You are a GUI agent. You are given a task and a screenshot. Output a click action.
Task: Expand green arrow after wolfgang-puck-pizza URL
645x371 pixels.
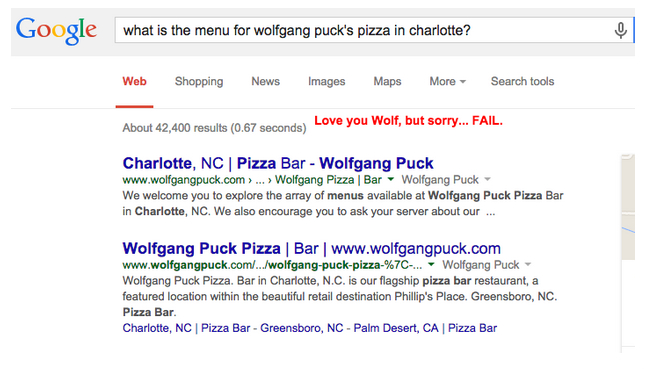[431, 264]
